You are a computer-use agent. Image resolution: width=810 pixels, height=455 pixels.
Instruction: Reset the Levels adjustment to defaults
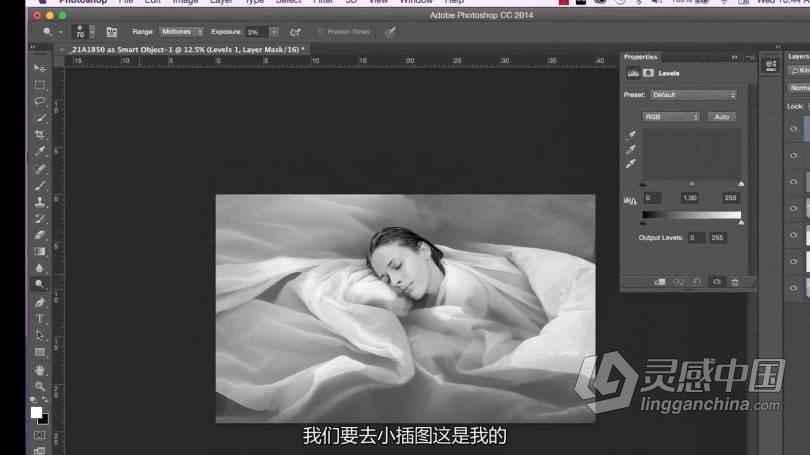pyautogui.click(x=697, y=282)
